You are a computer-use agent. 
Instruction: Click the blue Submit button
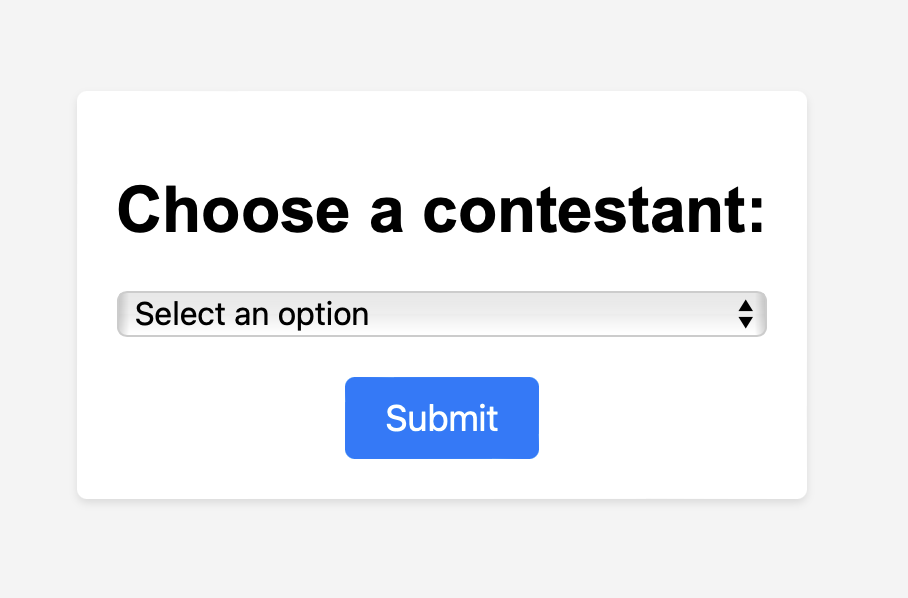click(x=442, y=418)
